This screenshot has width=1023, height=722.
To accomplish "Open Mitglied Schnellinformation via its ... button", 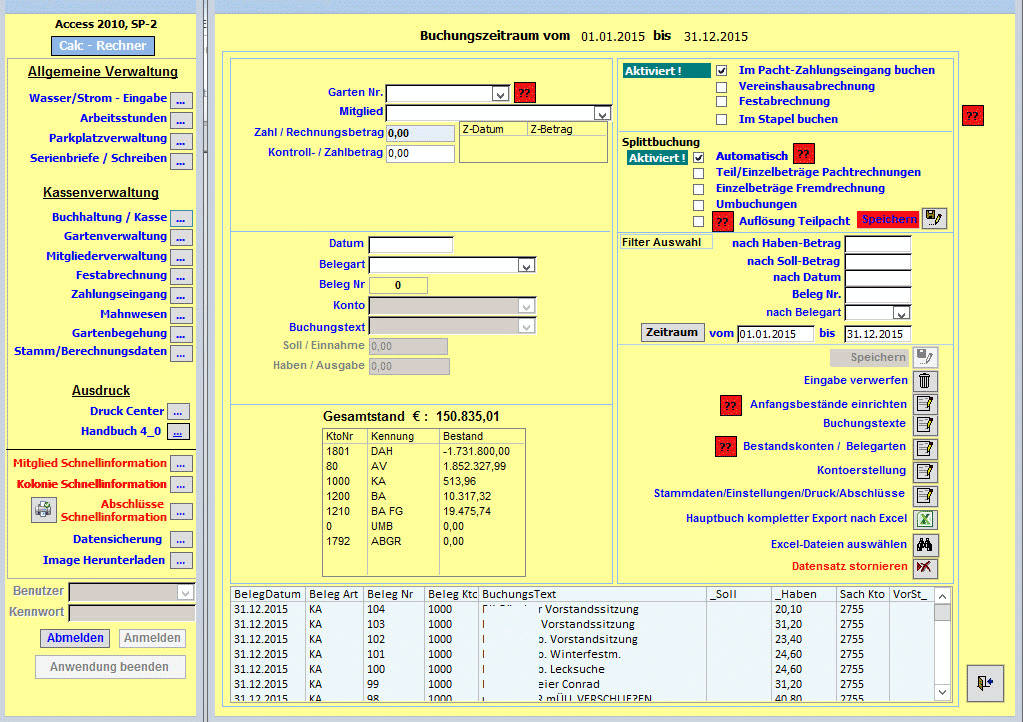I will tap(181, 464).
